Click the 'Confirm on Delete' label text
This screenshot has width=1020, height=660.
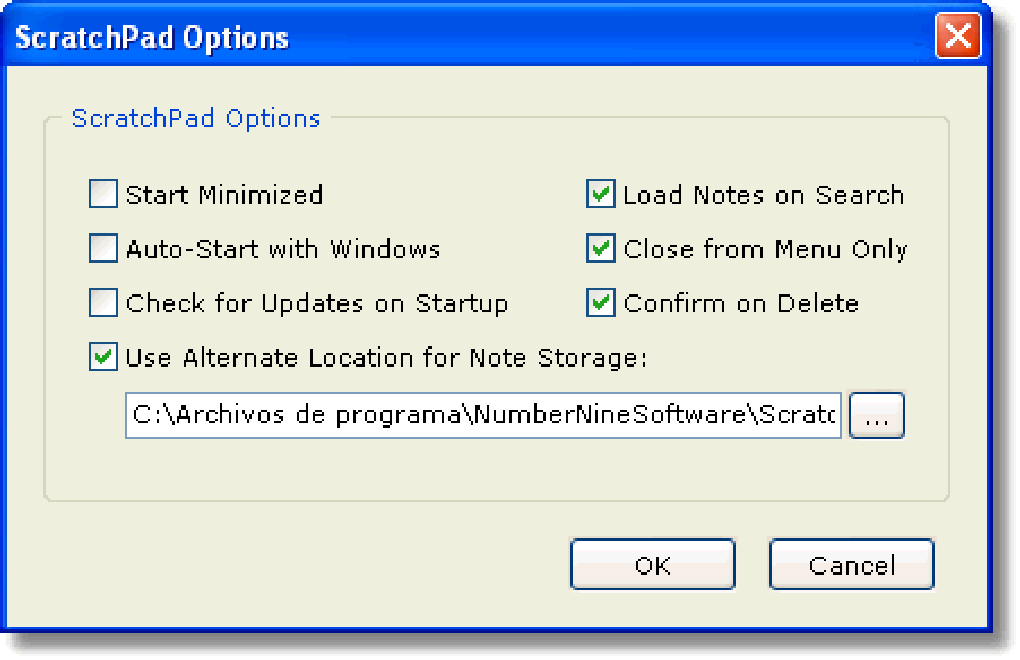tap(741, 304)
